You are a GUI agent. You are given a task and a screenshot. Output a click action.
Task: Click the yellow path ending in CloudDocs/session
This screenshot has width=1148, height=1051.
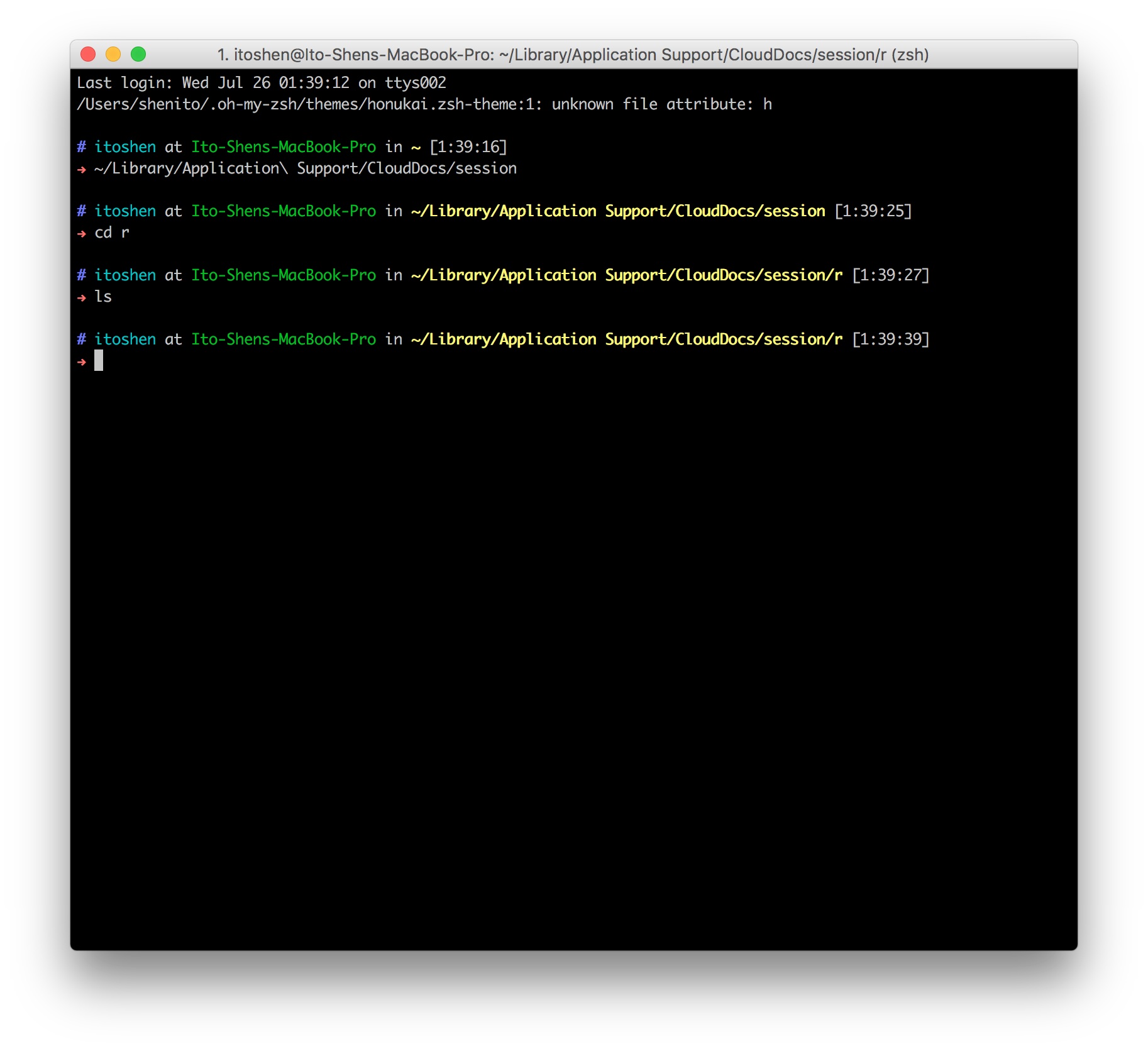618,211
